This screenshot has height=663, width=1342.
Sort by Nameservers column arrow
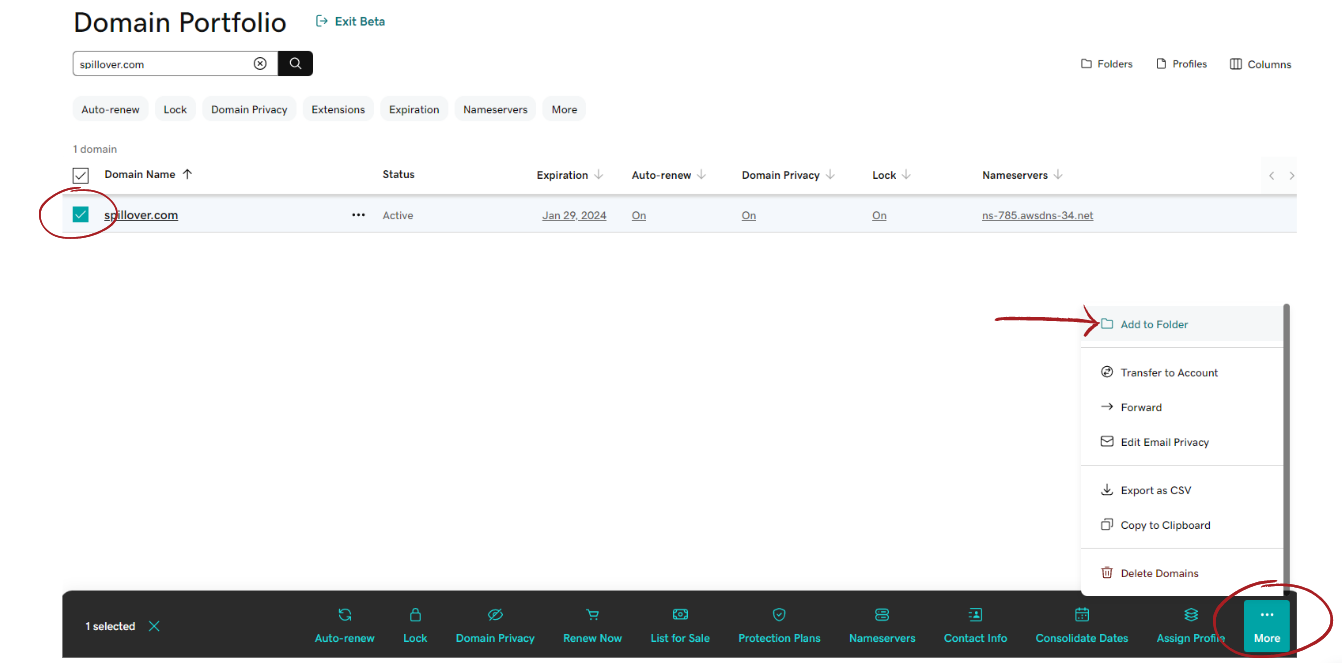(1058, 175)
